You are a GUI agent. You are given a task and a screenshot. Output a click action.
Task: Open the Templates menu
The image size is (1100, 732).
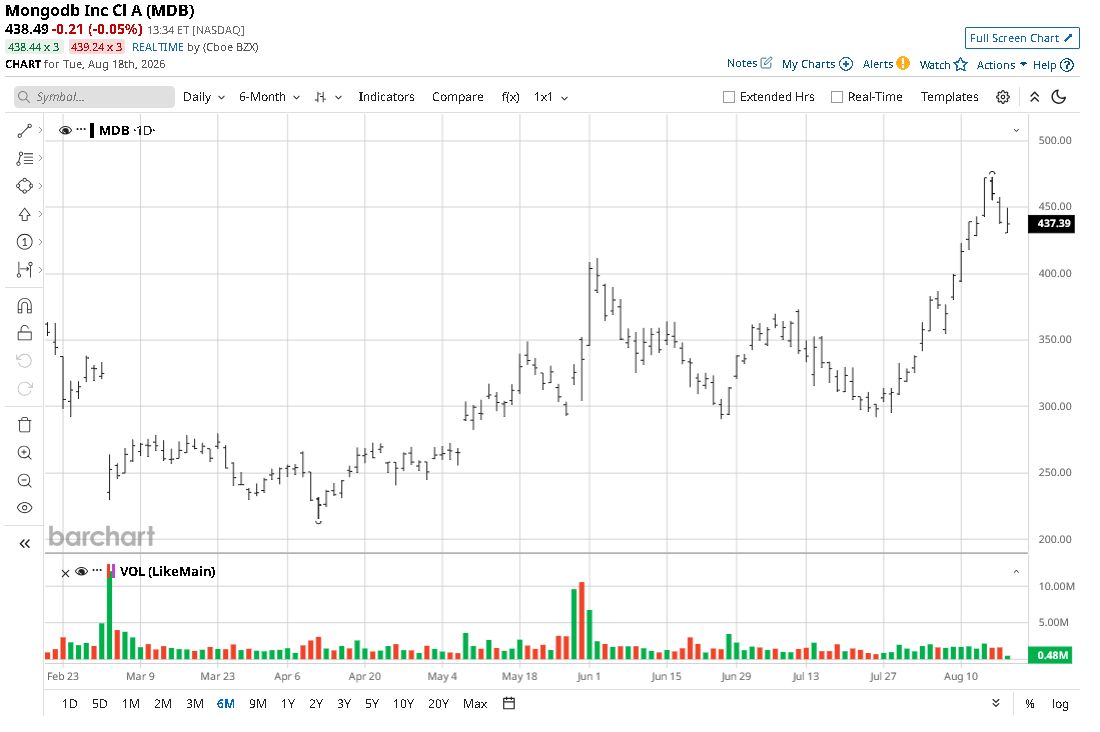click(x=949, y=97)
